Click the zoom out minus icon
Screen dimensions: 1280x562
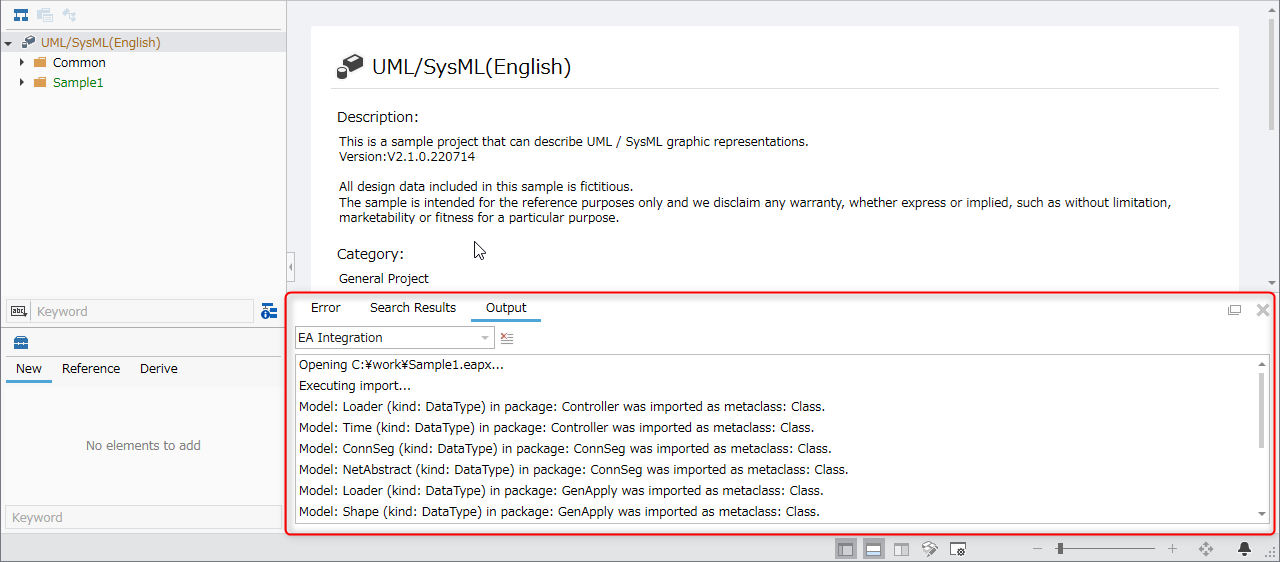pos(1037,549)
